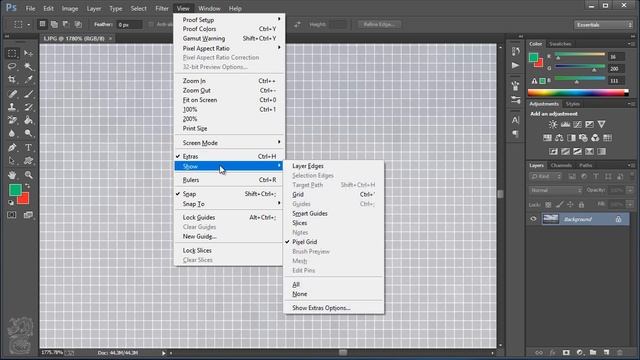Click the Color Balance adjustment icon
640x360 pixels.
(x=559, y=138)
